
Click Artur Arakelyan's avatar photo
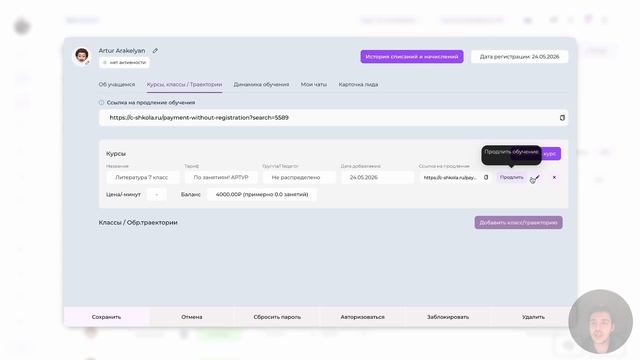82,56
